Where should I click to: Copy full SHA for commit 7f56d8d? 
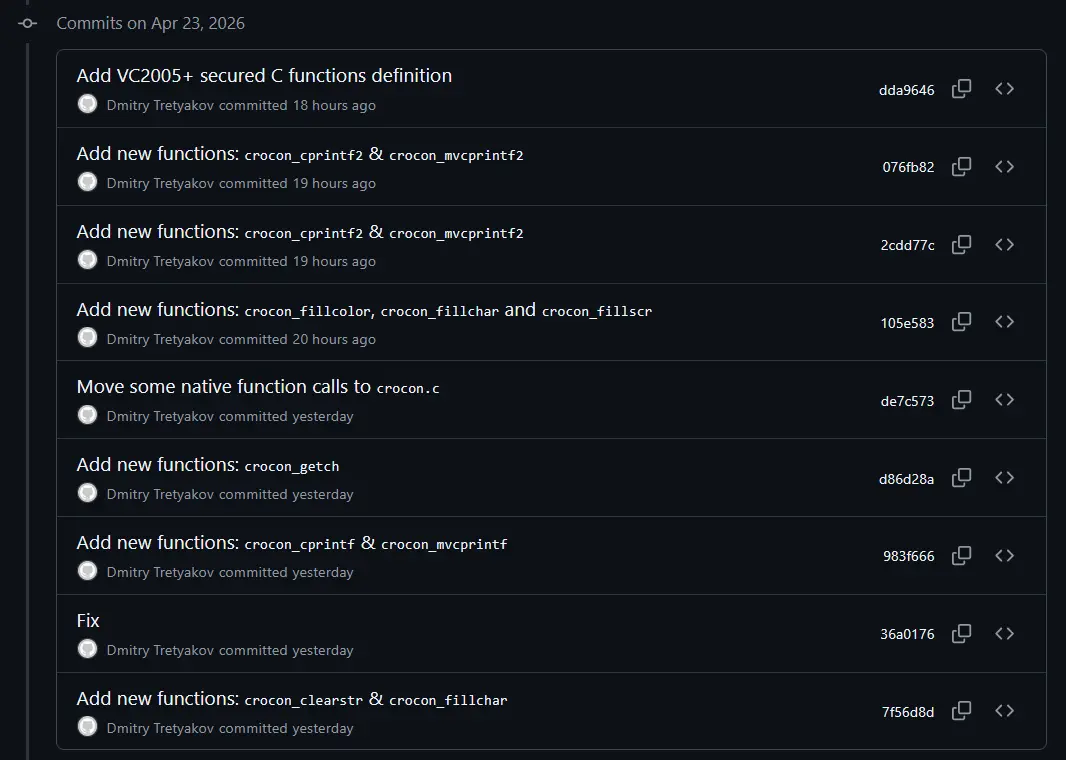tap(961, 711)
